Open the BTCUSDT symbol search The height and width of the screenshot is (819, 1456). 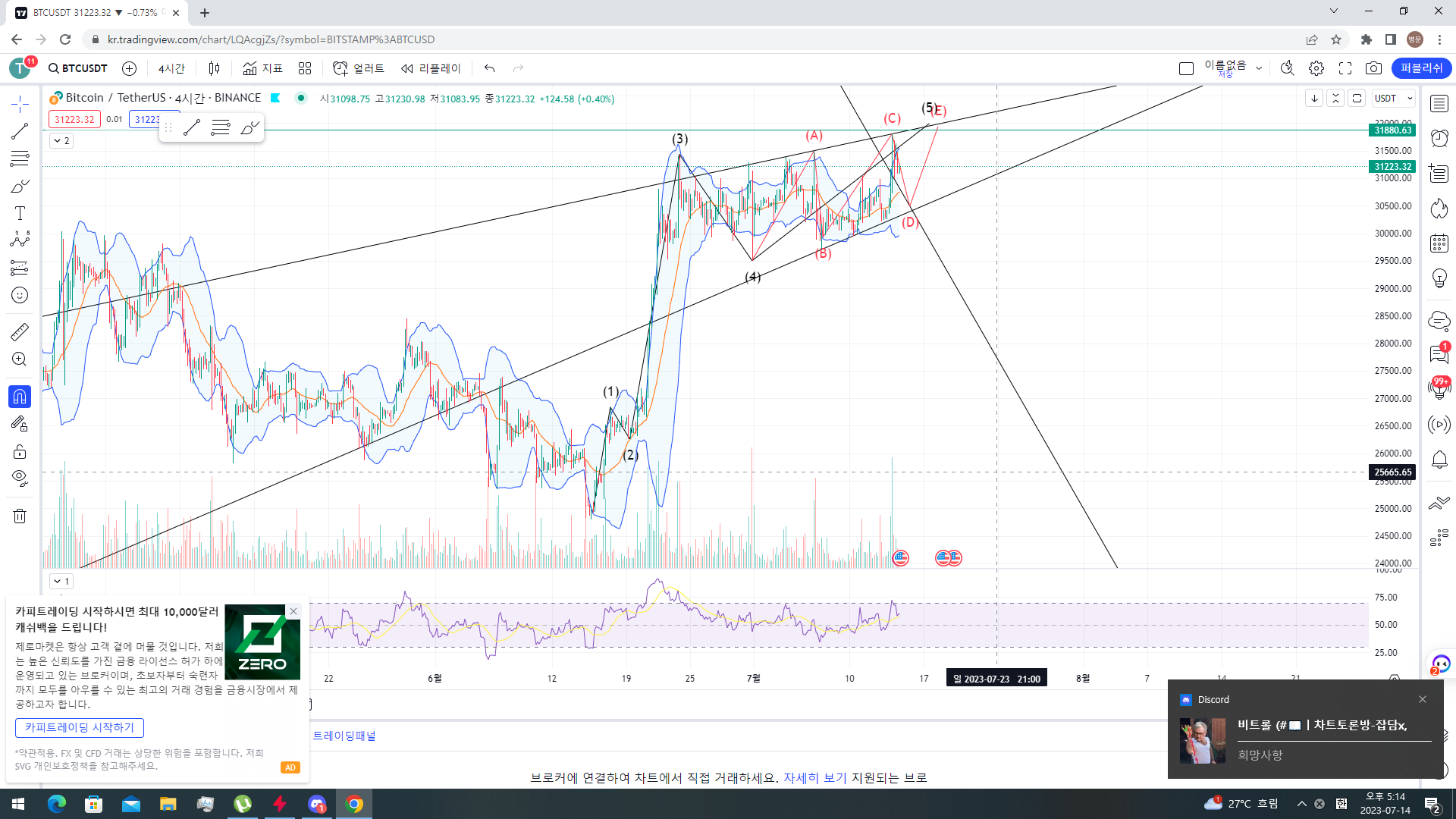click(x=78, y=68)
